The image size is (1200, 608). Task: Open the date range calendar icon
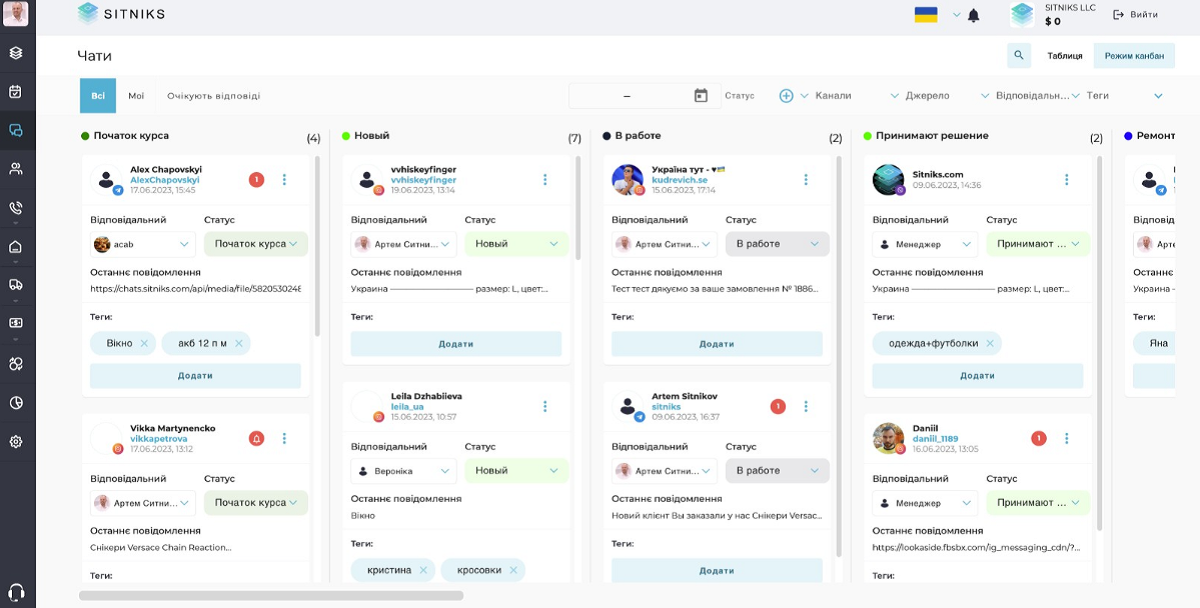pyautogui.click(x=701, y=96)
